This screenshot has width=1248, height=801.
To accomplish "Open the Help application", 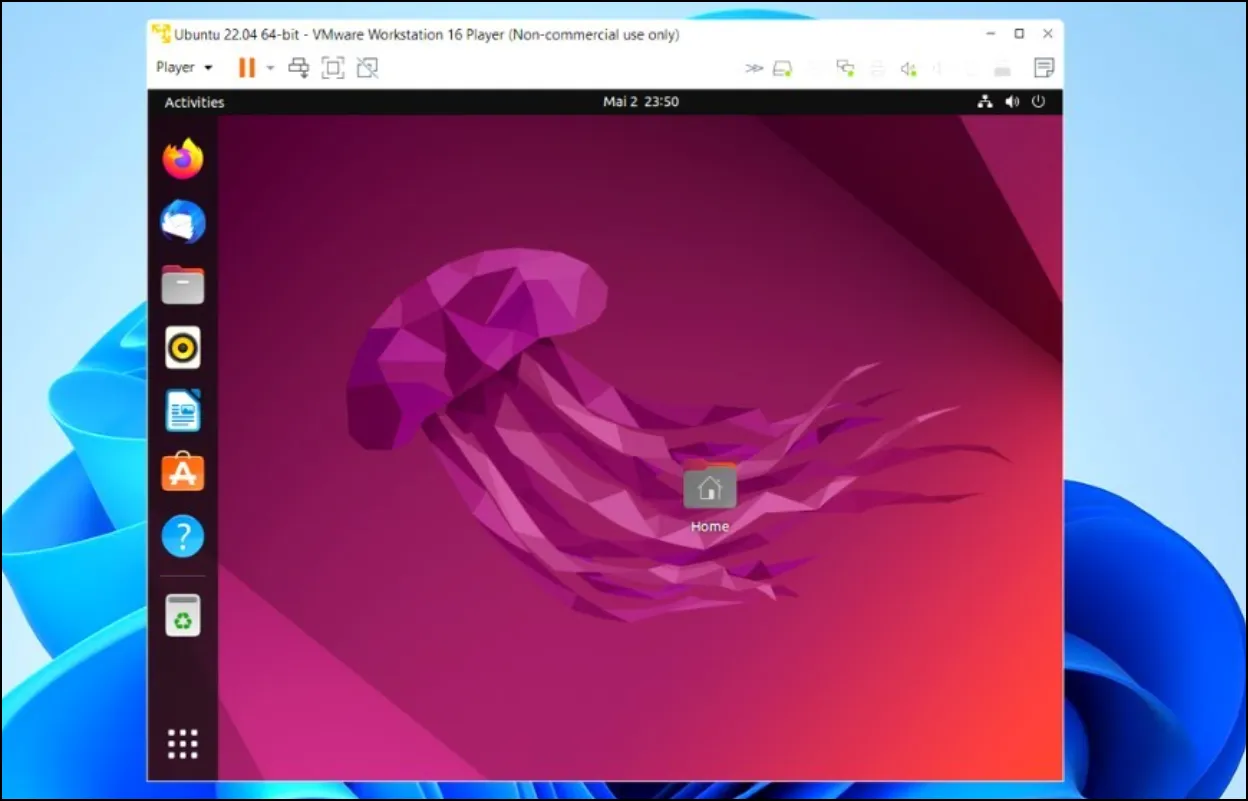I will point(183,536).
